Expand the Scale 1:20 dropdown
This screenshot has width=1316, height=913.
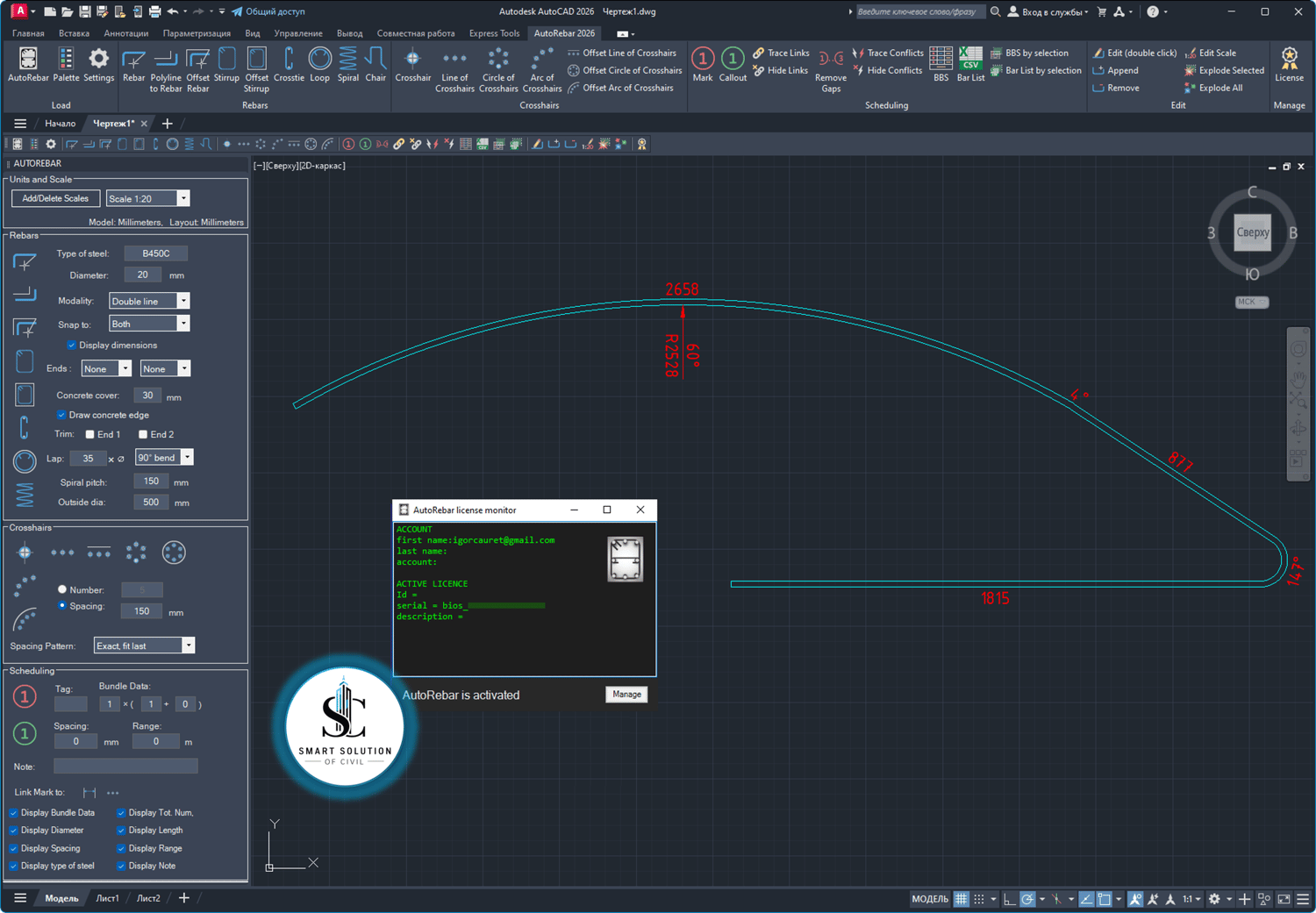147,199
